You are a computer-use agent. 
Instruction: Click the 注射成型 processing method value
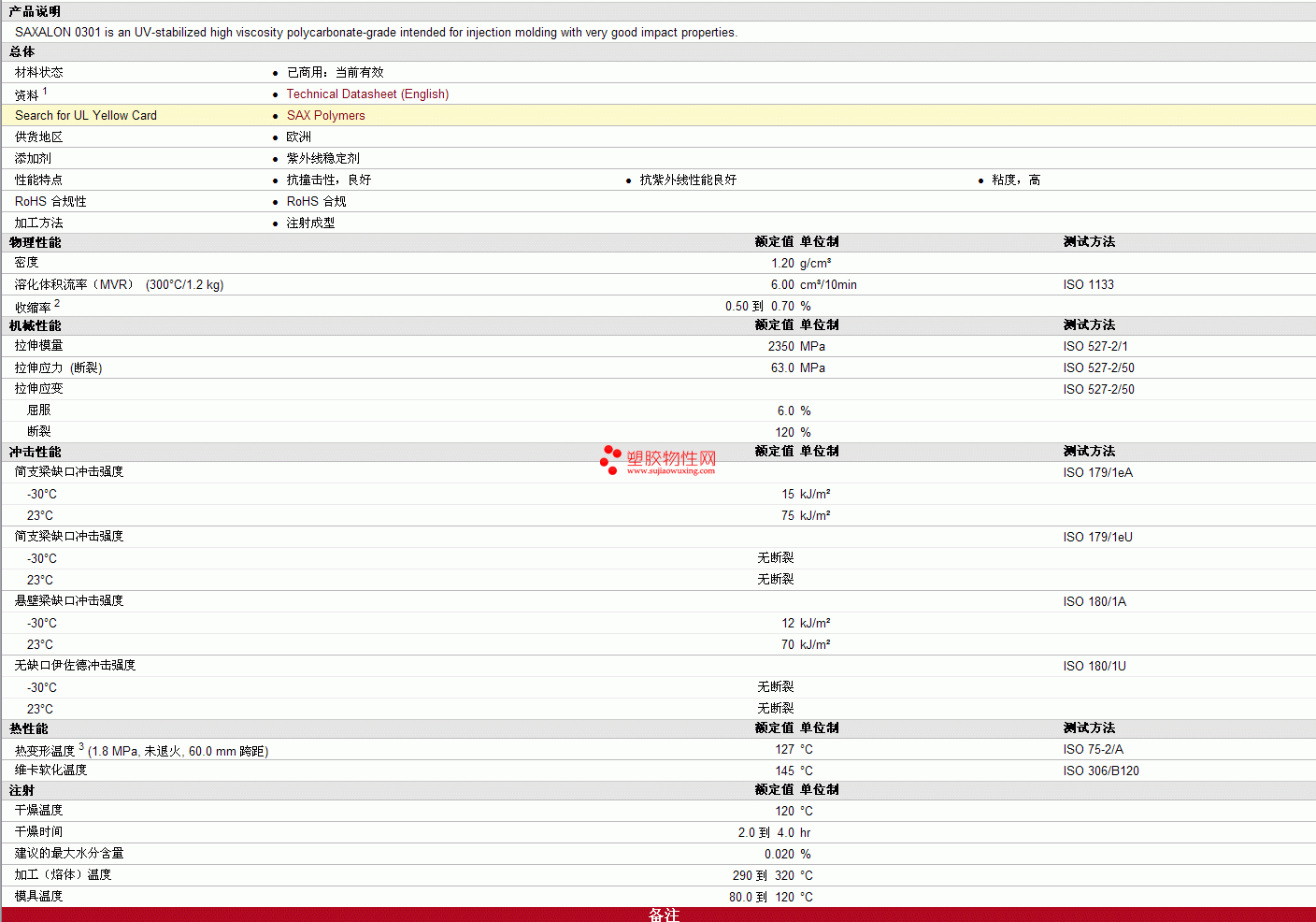click(x=310, y=223)
